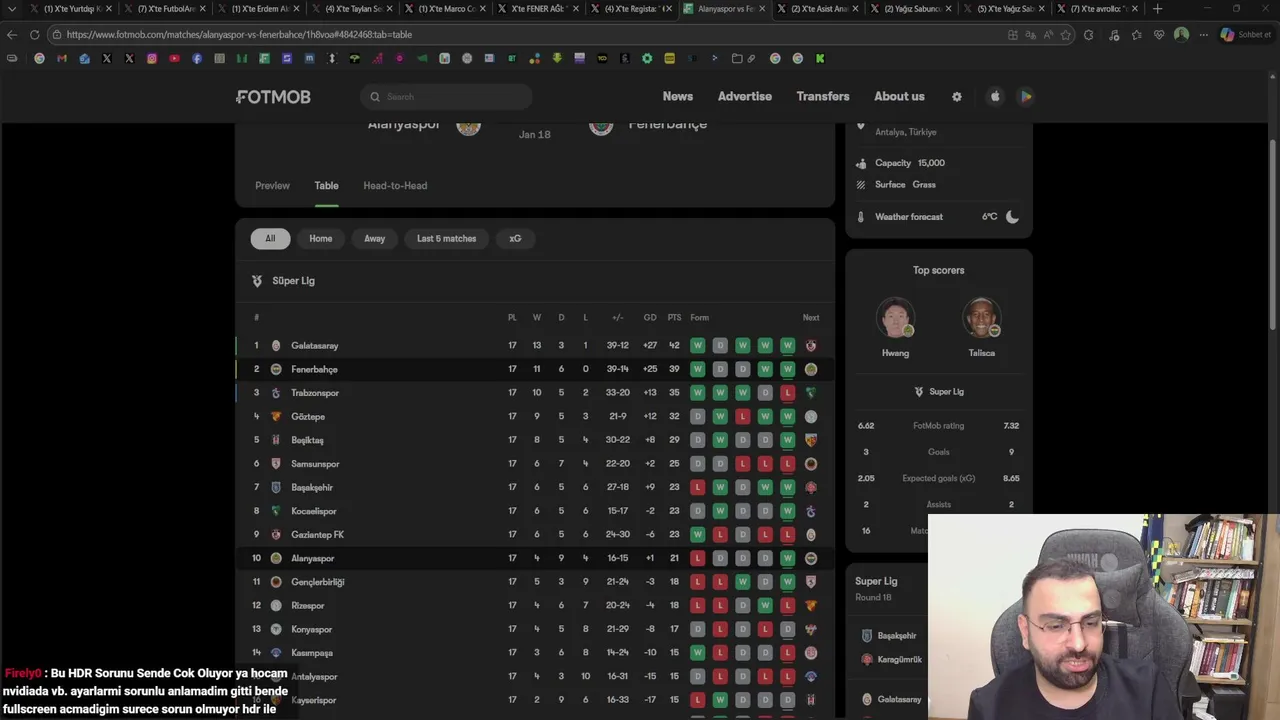Image resolution: width=1280 pixels, height=720 pixels.
Task: Open the browser three-dots menu
Action: click(x=1206, y=35)
